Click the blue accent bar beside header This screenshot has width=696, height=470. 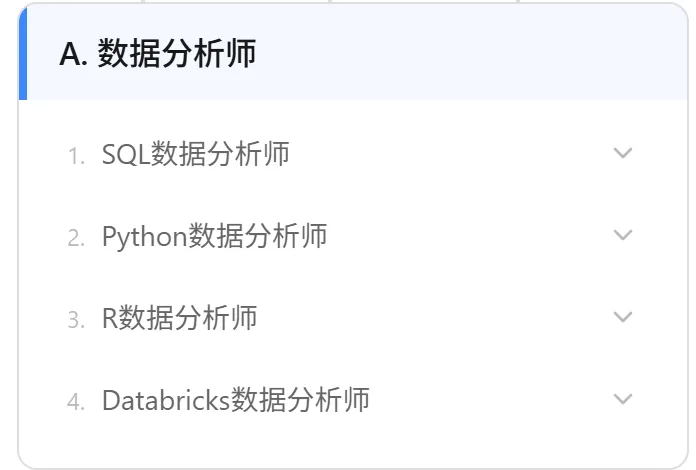[x=23, y=54]
